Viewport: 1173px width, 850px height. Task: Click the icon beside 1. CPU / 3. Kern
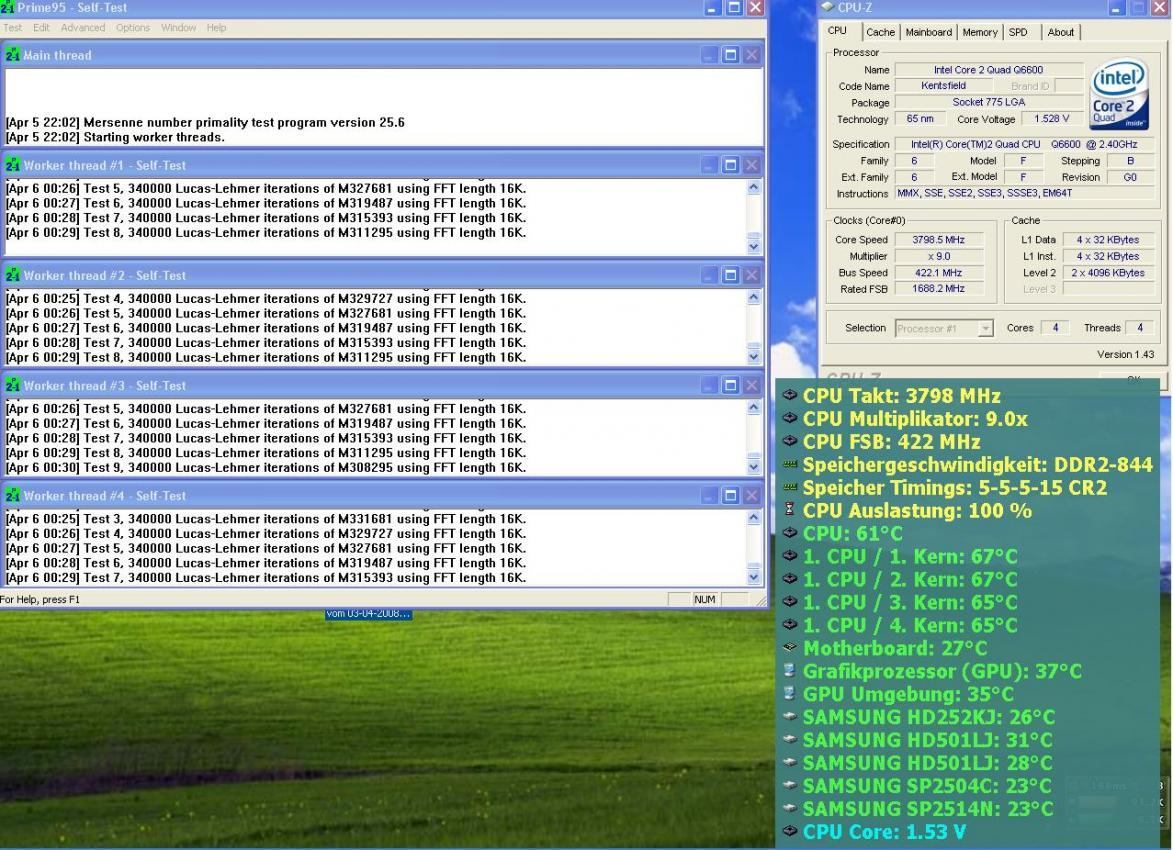(x=789, y=602)
